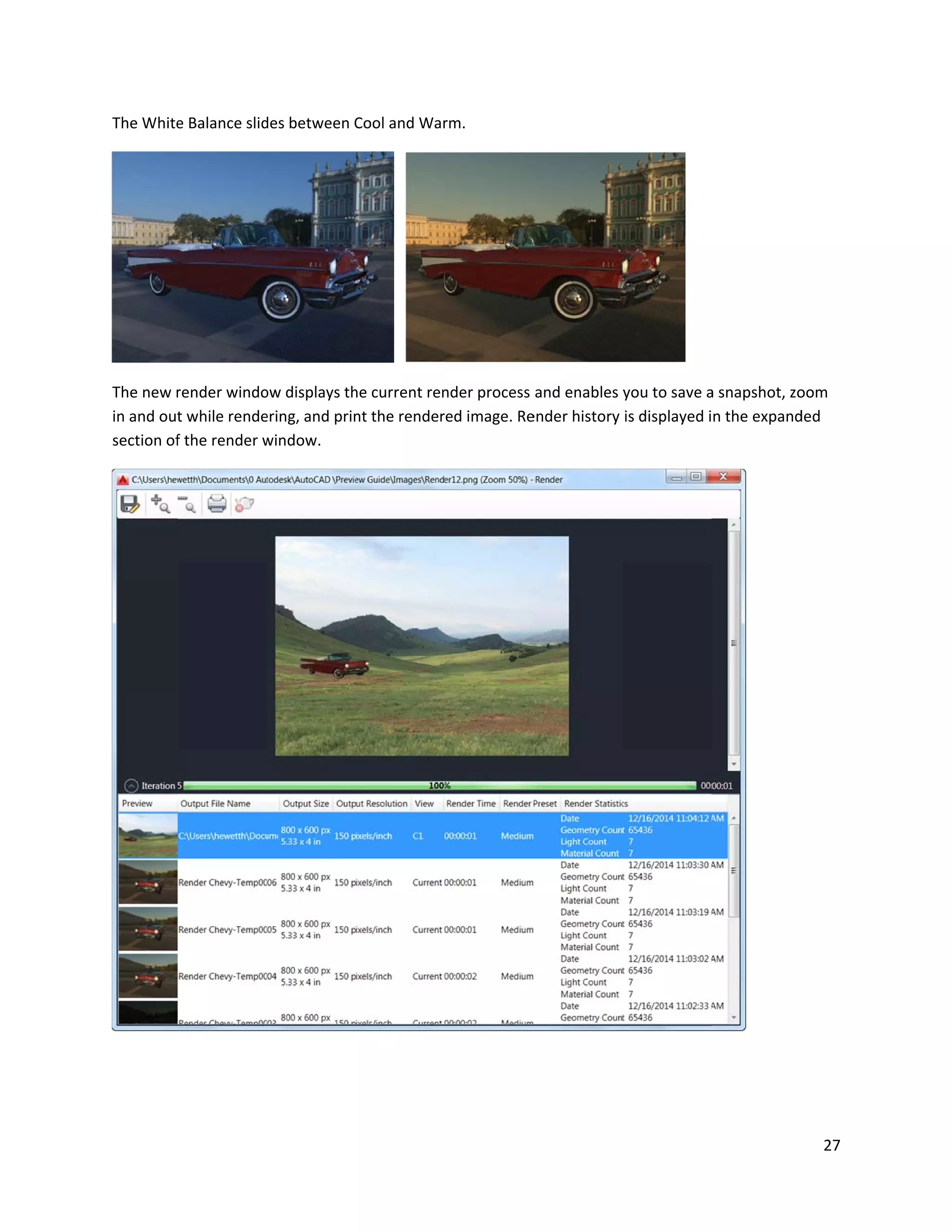Click the Render Chevy-Temp0005 file name
The image size is (952, 1232).
coord(227,929)
